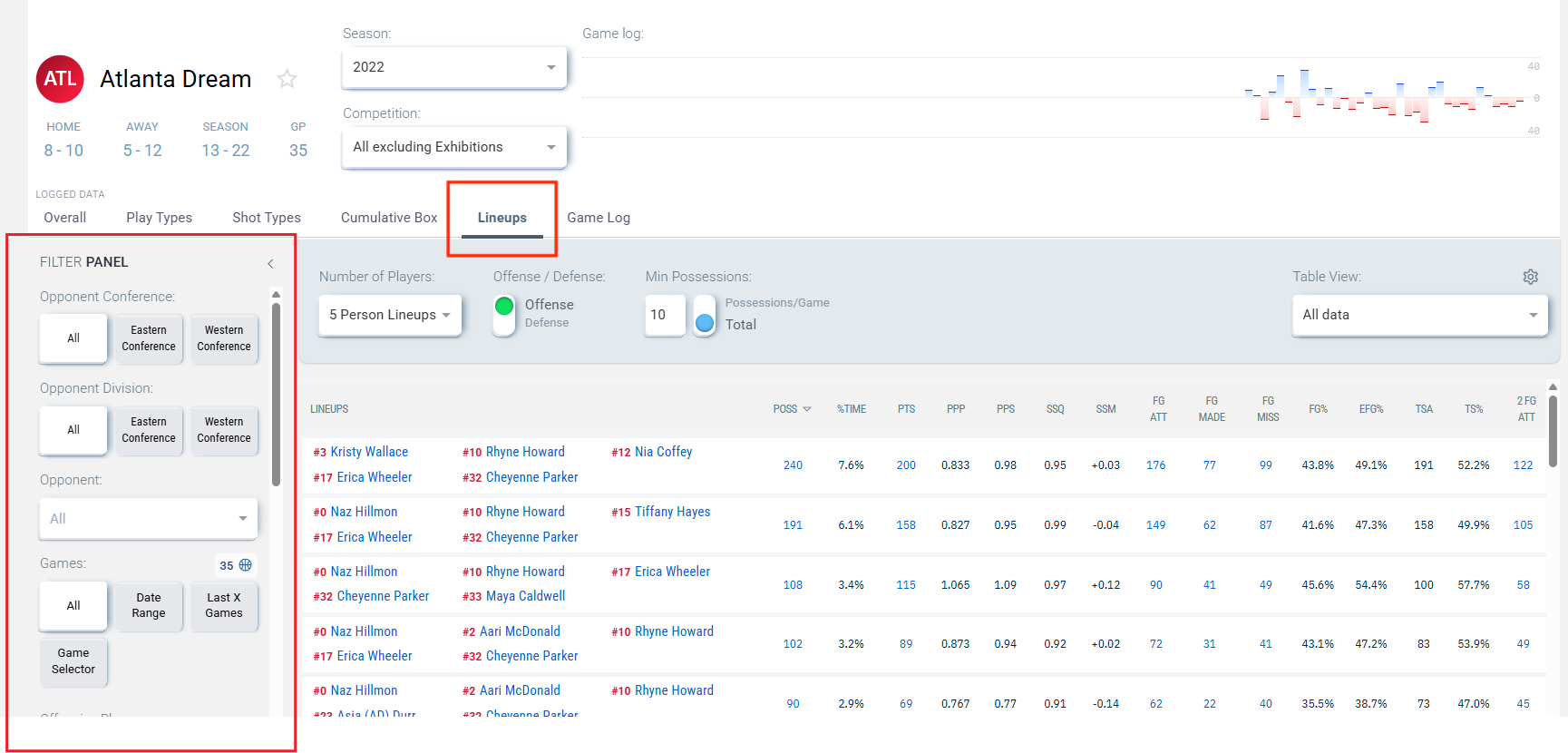Screen dimensions: 1568x753
Task: Click POSS value 108 in third lineup
Action: pyautogui.click(x=793, y=585)
